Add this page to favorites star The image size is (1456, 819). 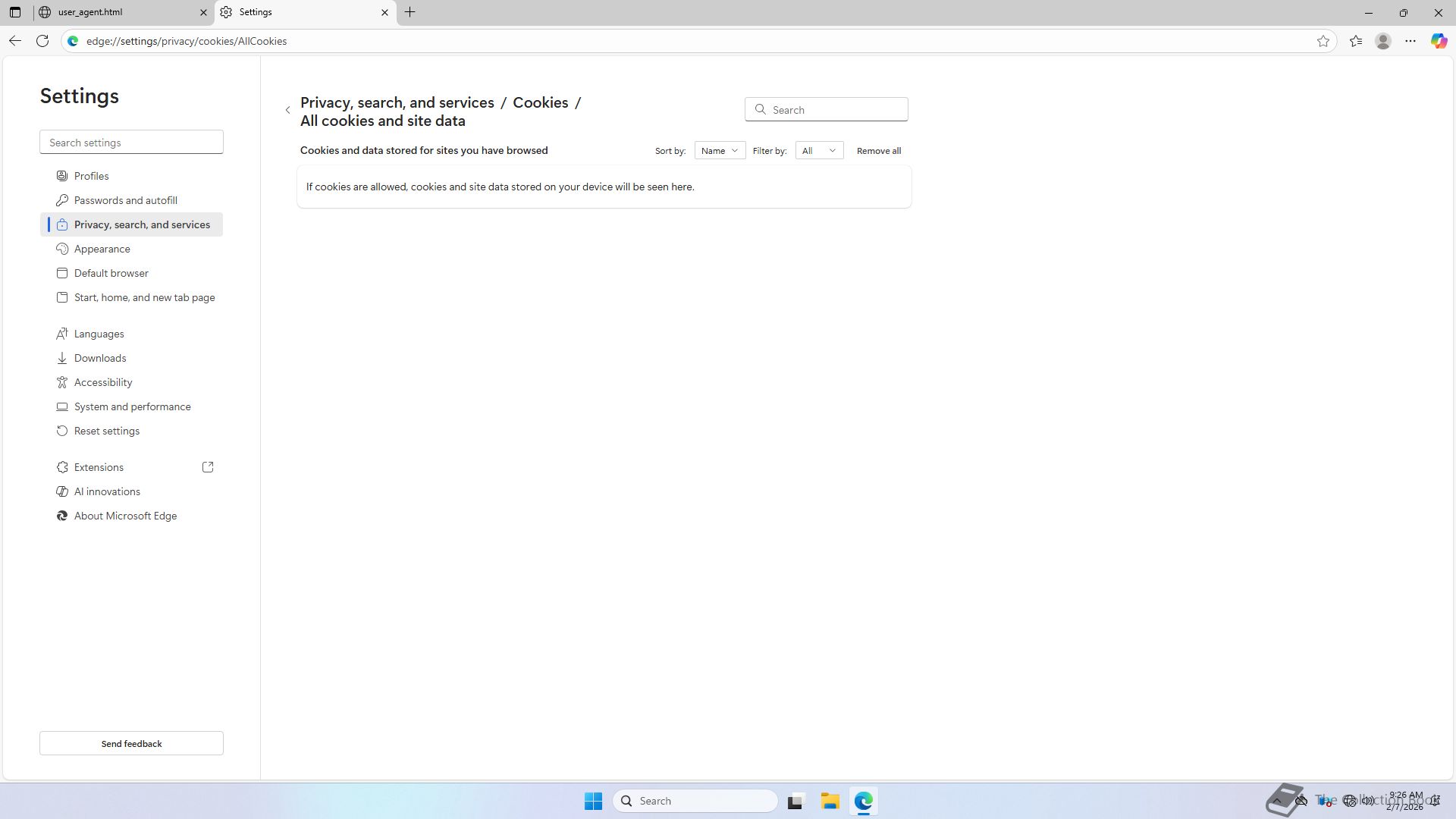[x=1323, y=41]
